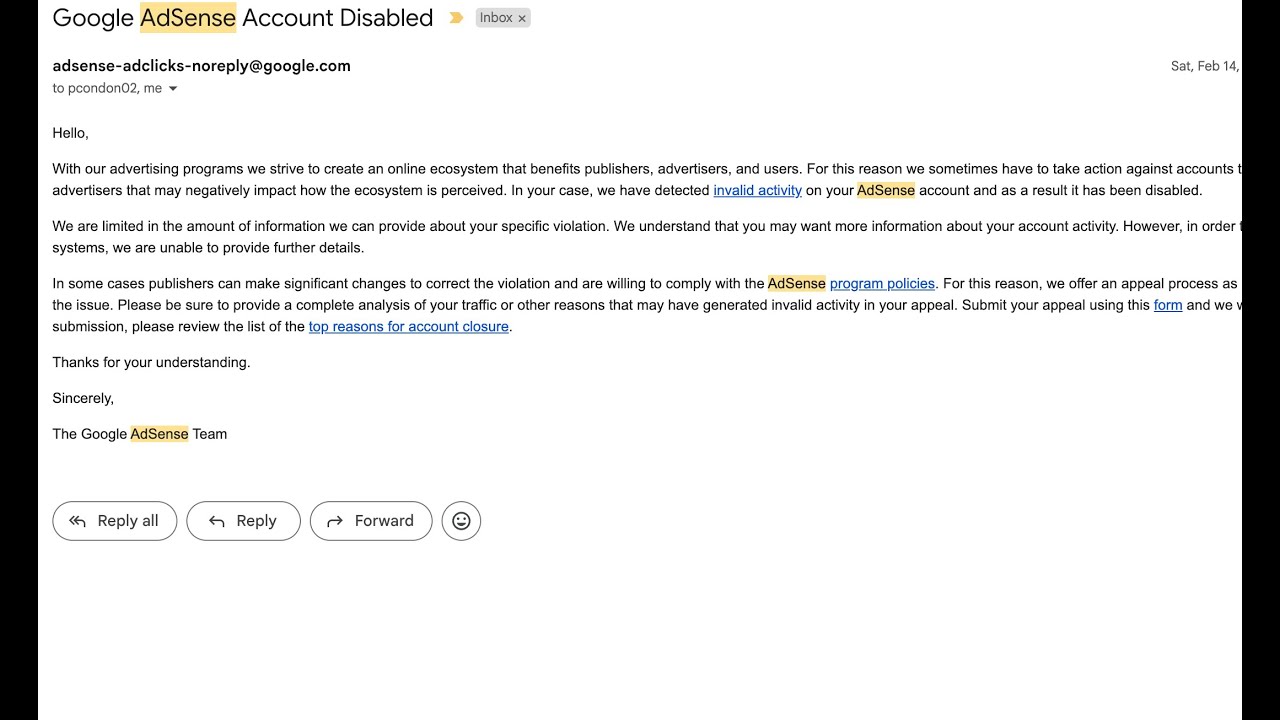Click the Inbox label chip
1280x720 pixels.
tap(496, 18)
